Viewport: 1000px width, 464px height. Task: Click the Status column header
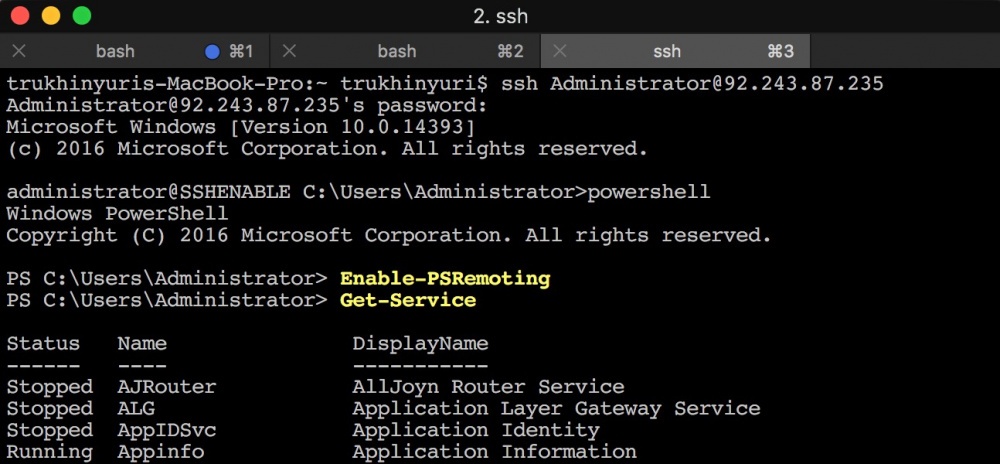43,343
